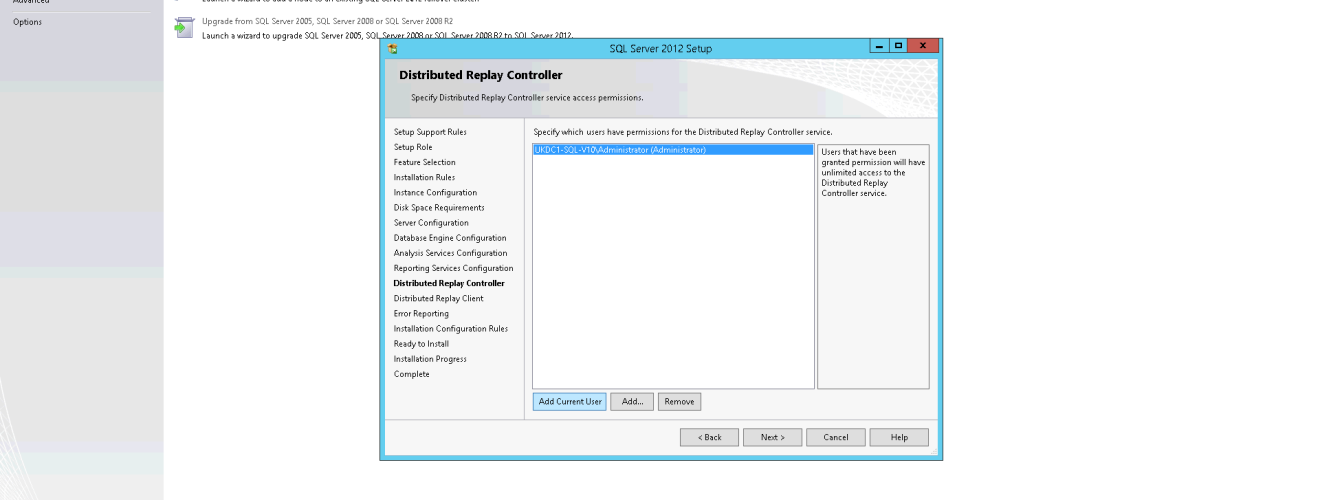This screenshot has width=1320, height=500.
Task: Select UKDC1-SQL-V10\Administrator entry in the list
Action: tap(673, 150)
